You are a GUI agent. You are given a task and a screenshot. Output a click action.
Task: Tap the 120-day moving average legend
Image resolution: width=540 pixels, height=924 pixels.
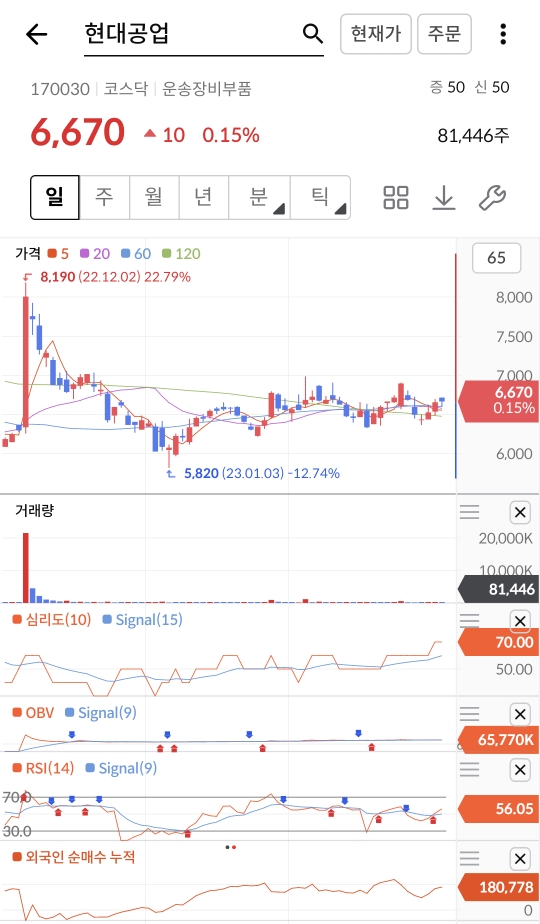pos(182,254)
